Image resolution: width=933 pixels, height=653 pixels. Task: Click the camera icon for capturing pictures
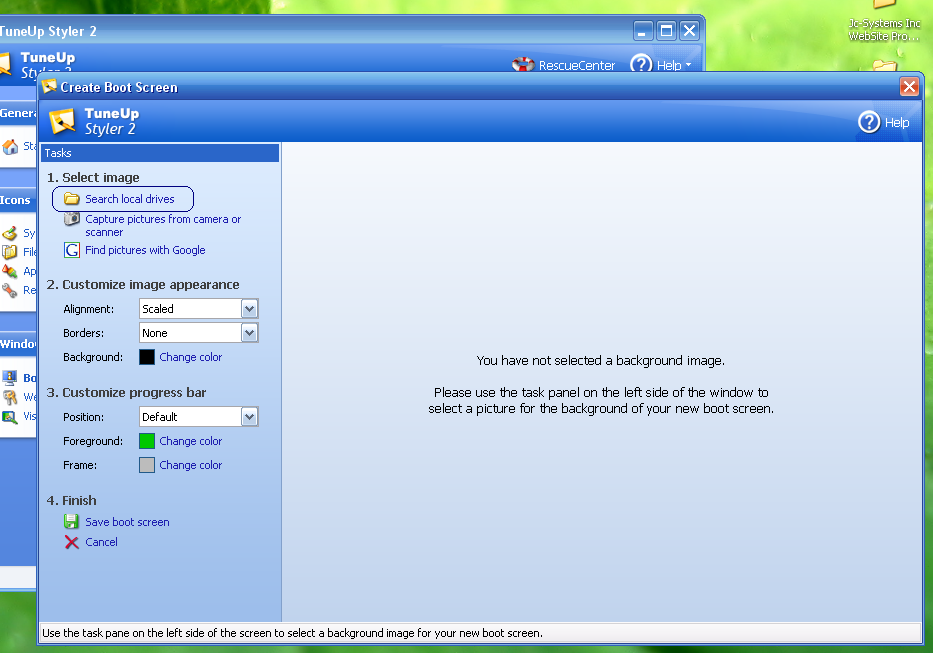pos(71,219)
